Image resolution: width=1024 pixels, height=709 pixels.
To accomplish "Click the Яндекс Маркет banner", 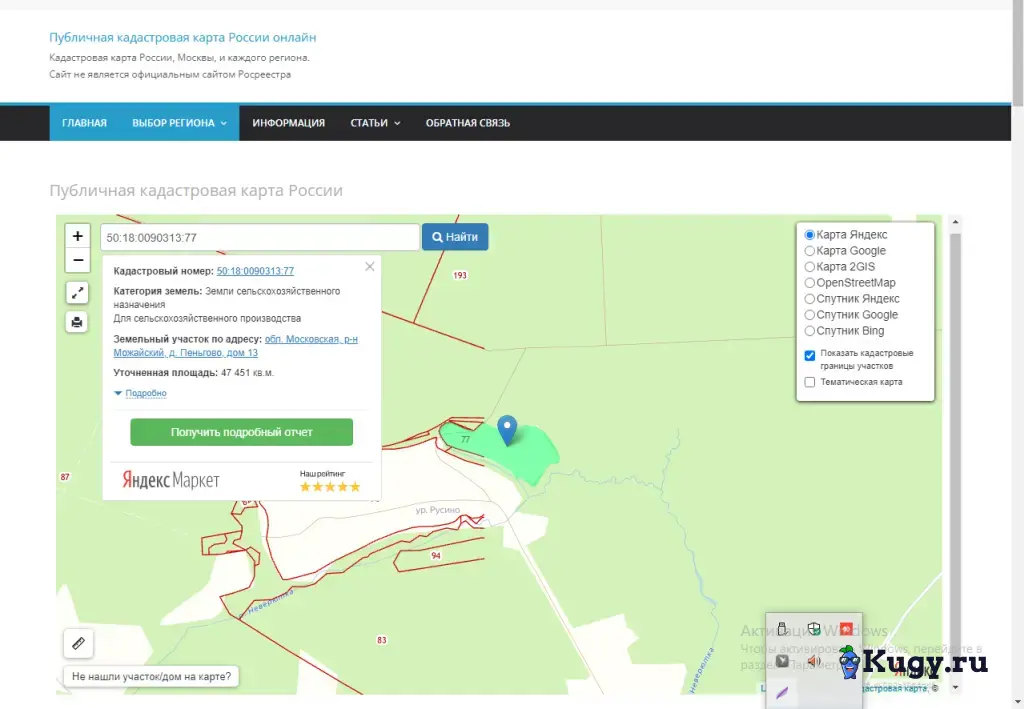I will pyautogui.click(x=171, y=480).
